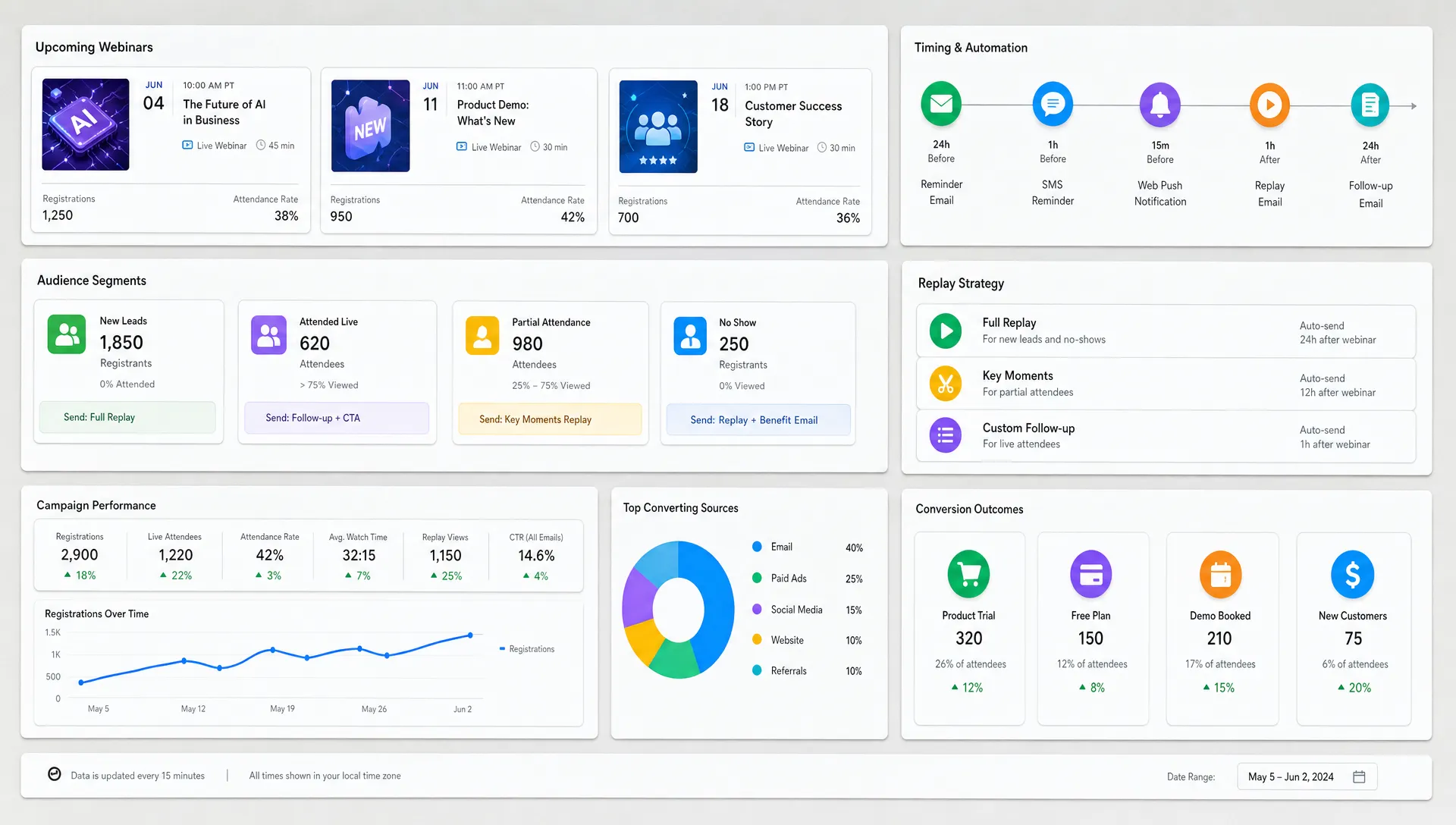
Task: Click the Reminder Email envelope icon
Action: pyautogui.click(x=941, y=104)
